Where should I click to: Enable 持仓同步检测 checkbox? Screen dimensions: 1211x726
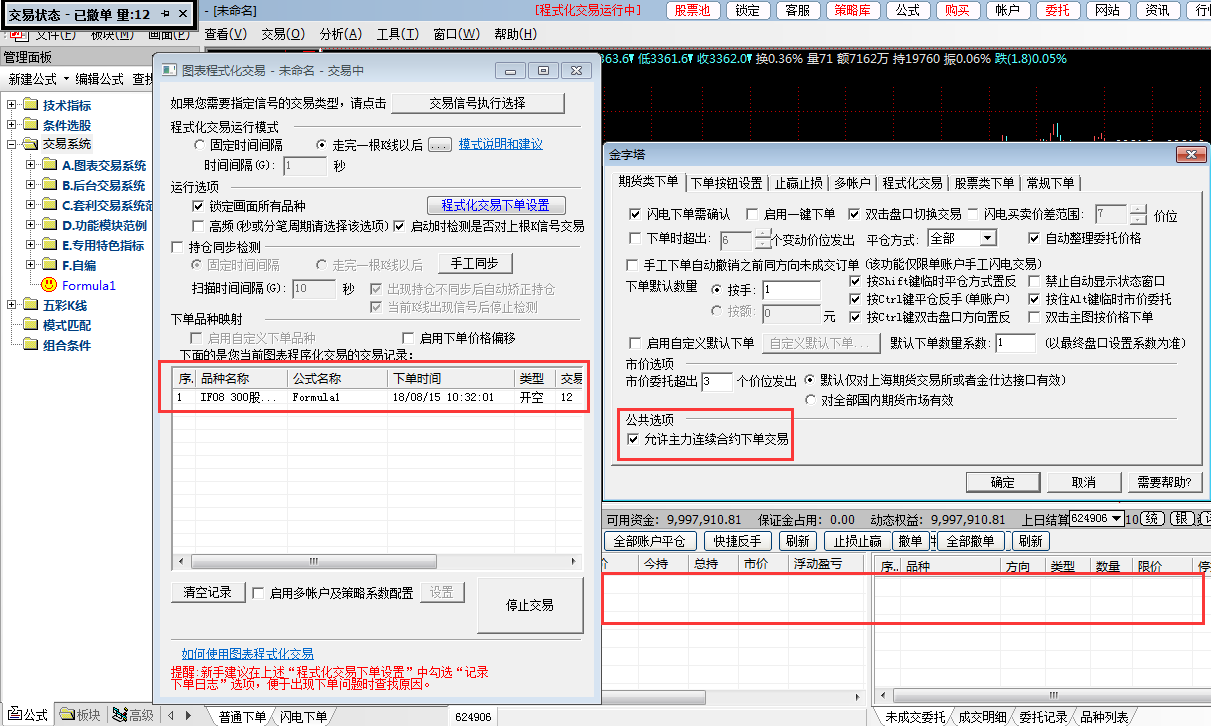[178, 246]
